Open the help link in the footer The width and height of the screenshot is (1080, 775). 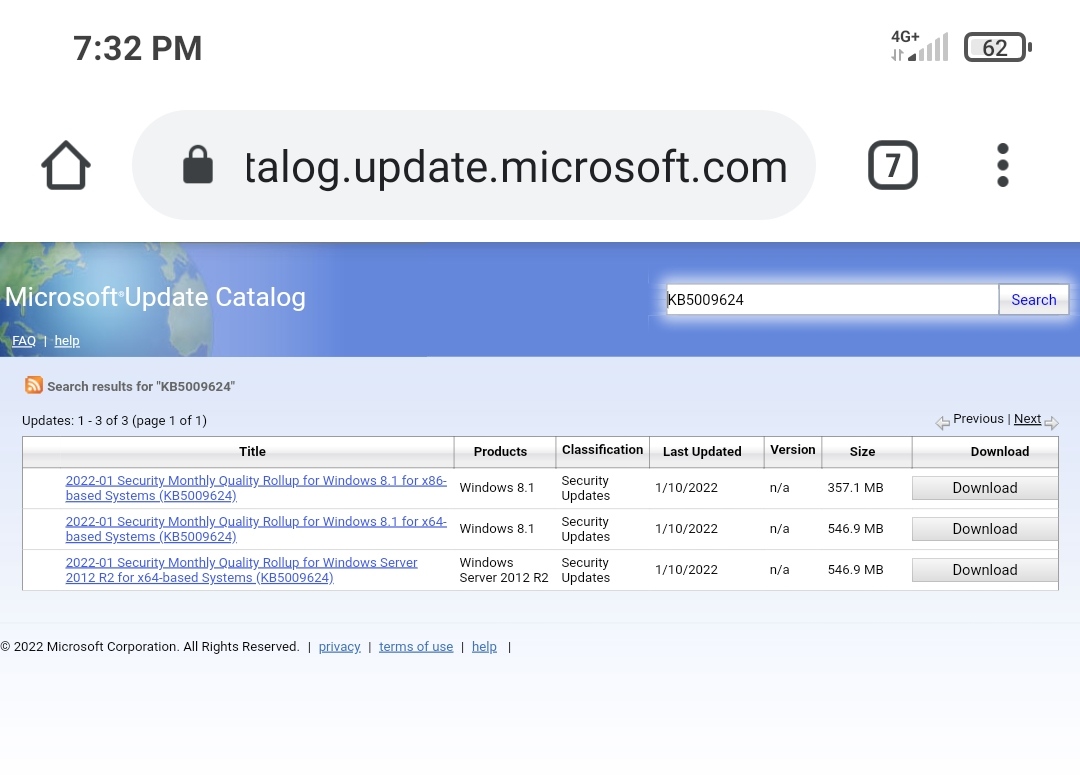click(484, 646)
